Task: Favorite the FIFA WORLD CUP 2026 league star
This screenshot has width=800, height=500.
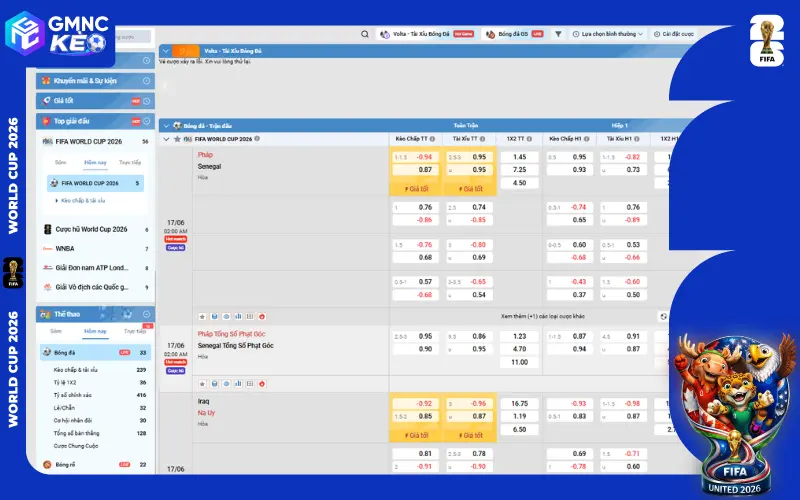Action: [x=177, y=139]
